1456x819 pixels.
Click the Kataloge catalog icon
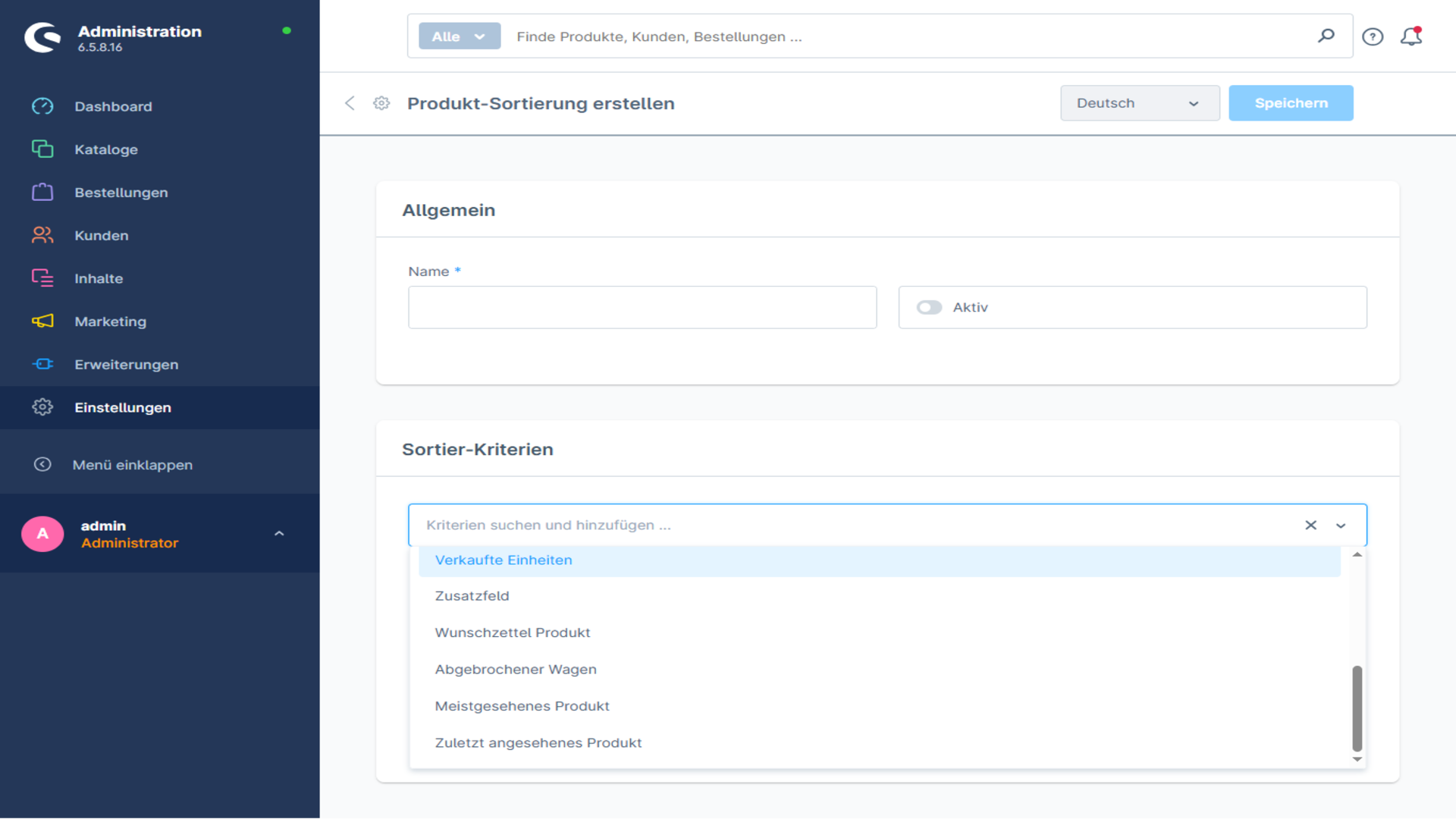42,149
